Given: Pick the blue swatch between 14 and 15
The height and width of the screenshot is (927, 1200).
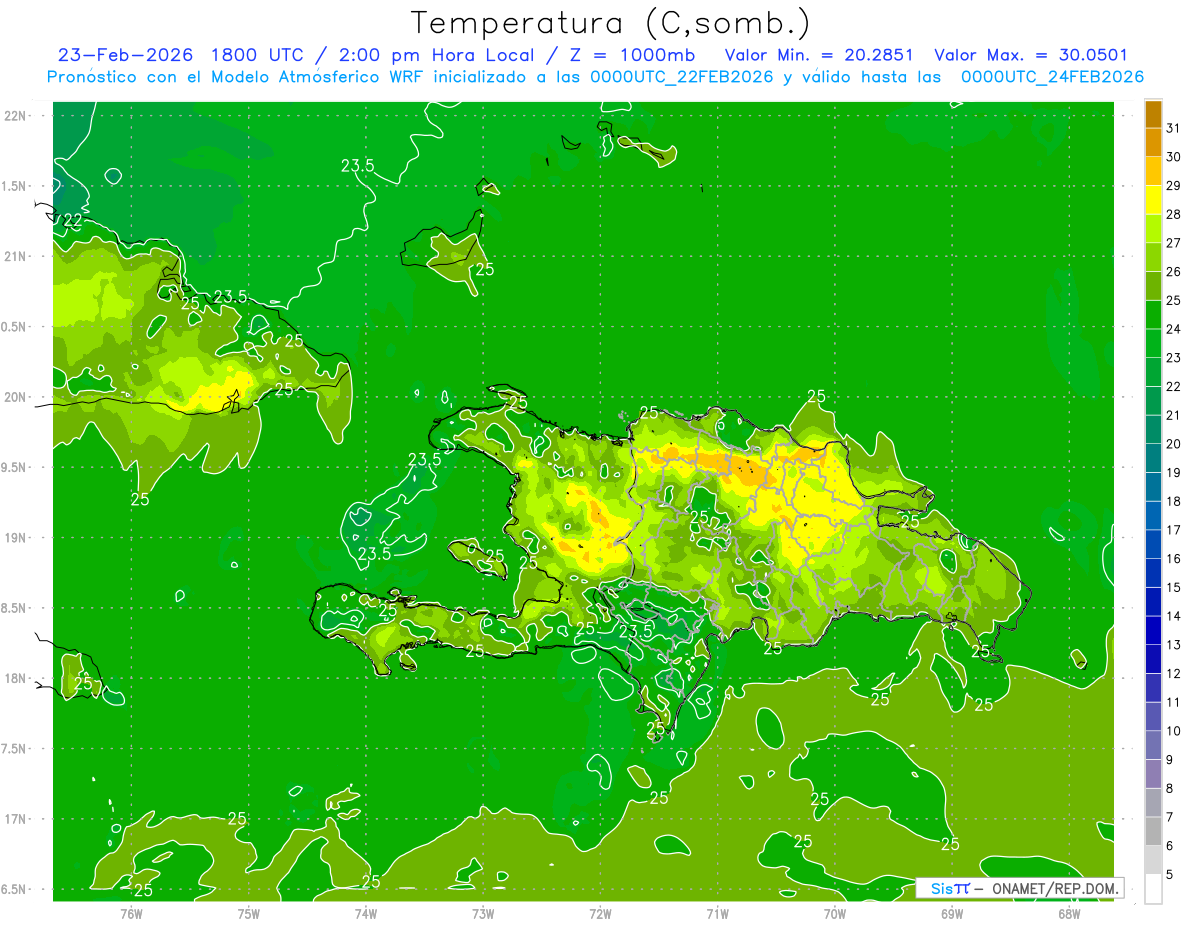Looking at the screenshot, I should (1153, 602).
